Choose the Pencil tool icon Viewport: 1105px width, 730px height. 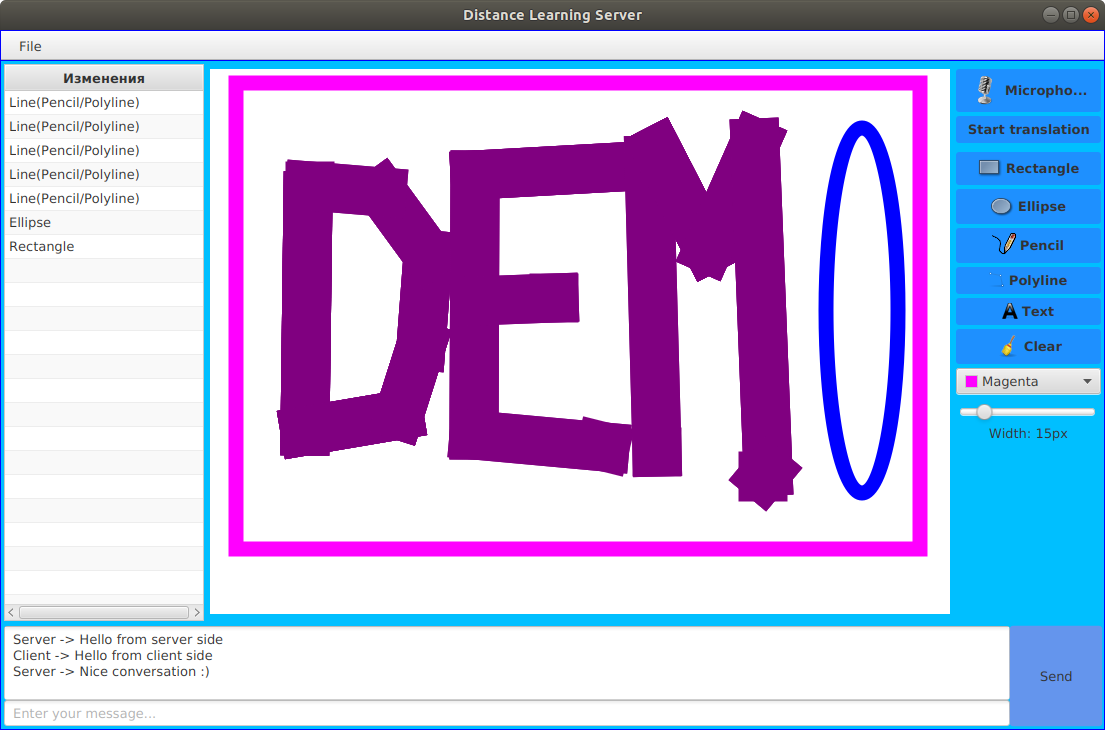point(1004,245)
